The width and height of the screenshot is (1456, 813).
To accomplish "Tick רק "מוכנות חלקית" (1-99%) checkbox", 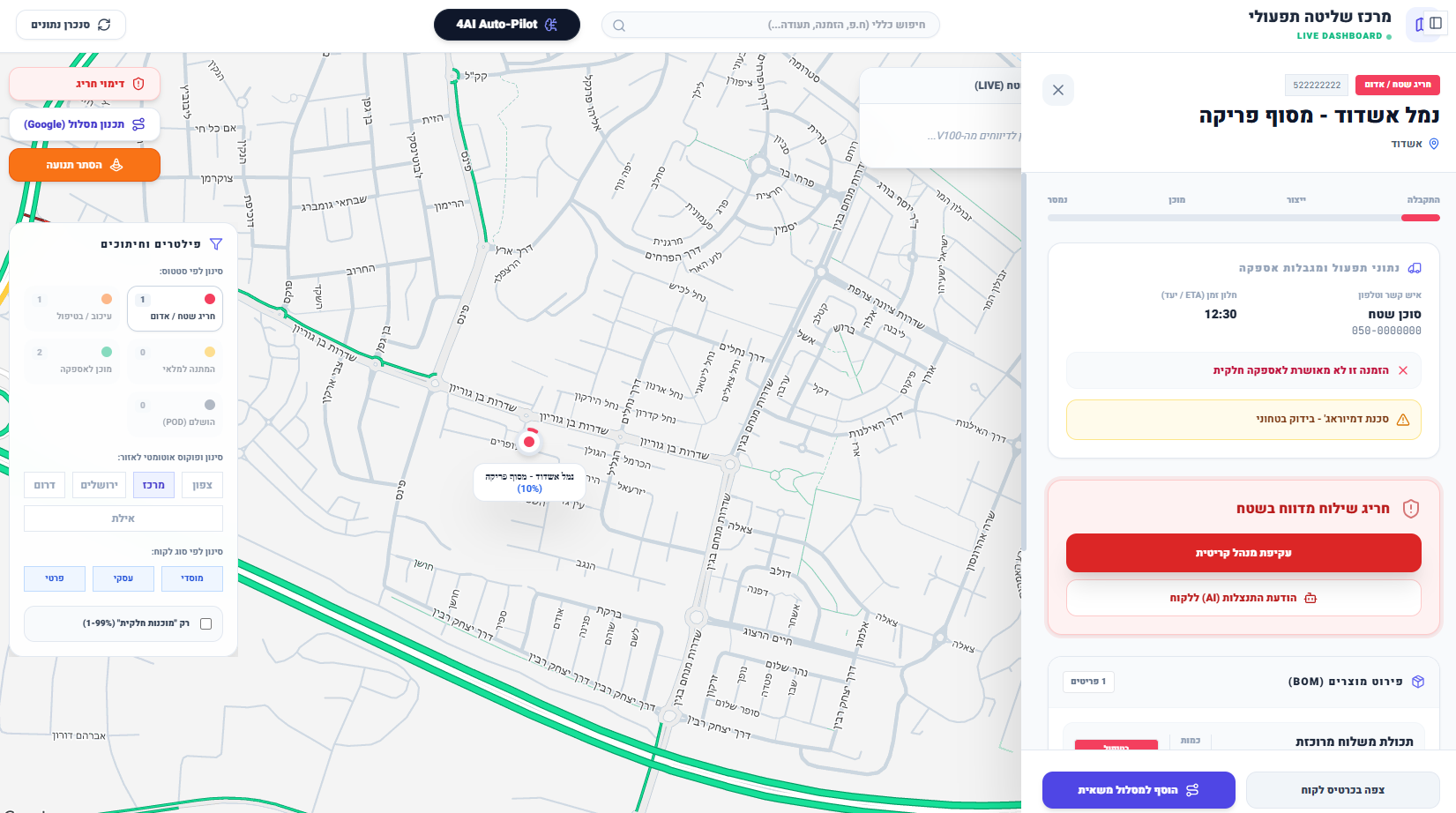I will [206, 623].
